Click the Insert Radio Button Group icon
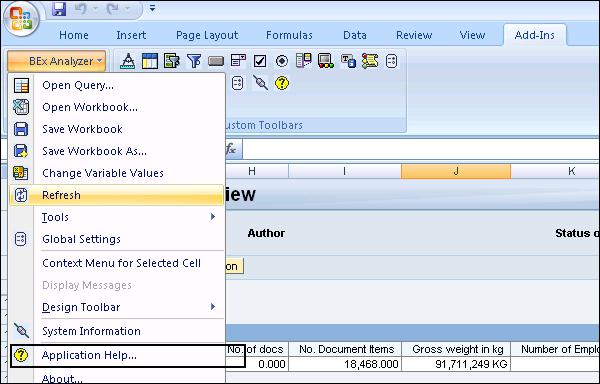The image size is (600, 384). tap(282, 61)
